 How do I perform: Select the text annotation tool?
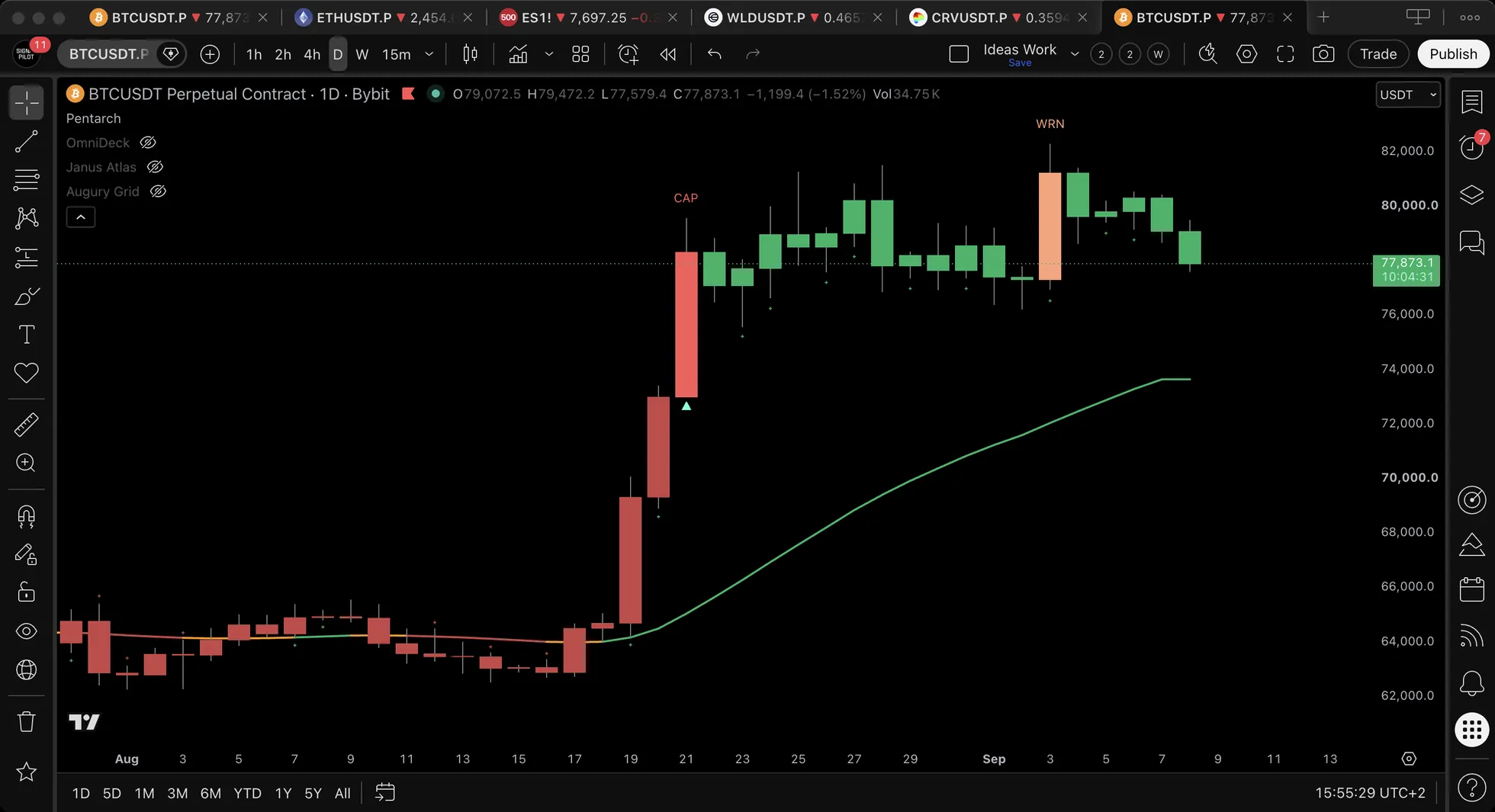(27, 334)
